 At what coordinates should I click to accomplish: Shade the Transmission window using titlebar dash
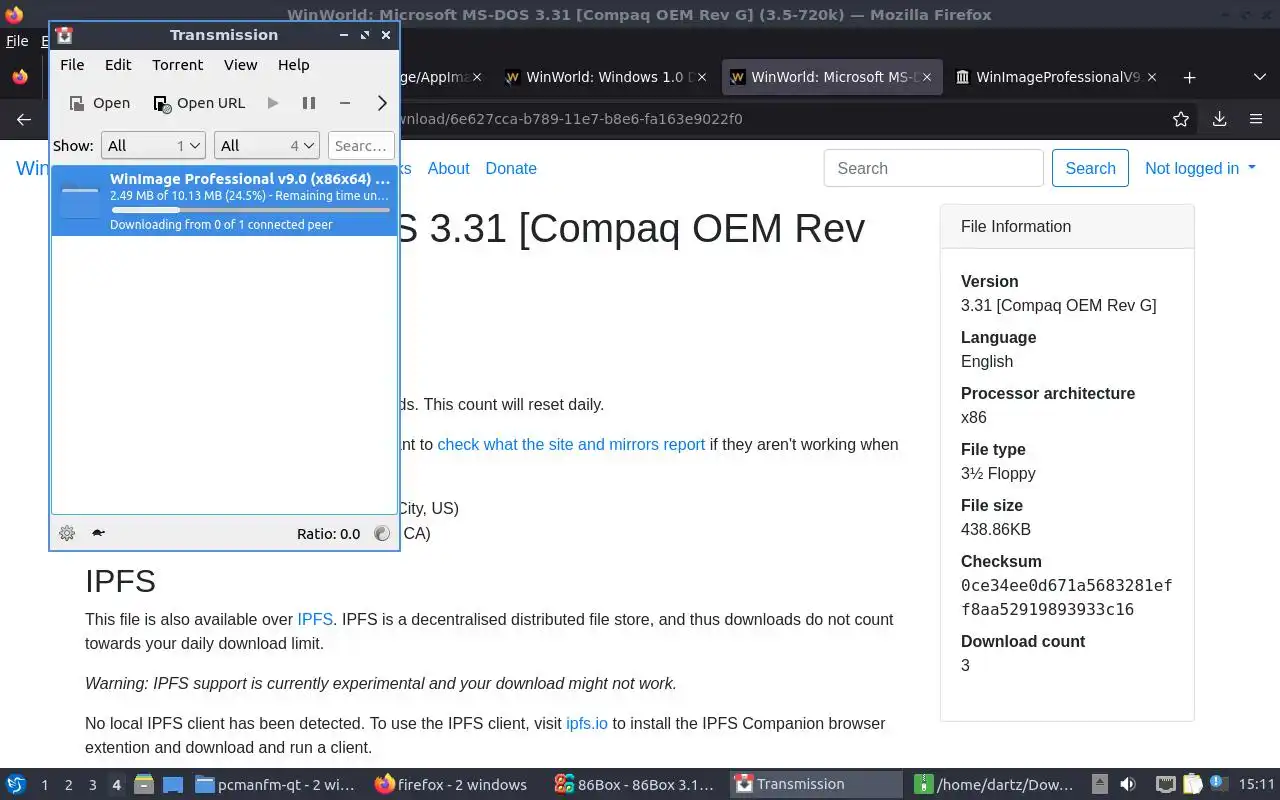(343, 35)
